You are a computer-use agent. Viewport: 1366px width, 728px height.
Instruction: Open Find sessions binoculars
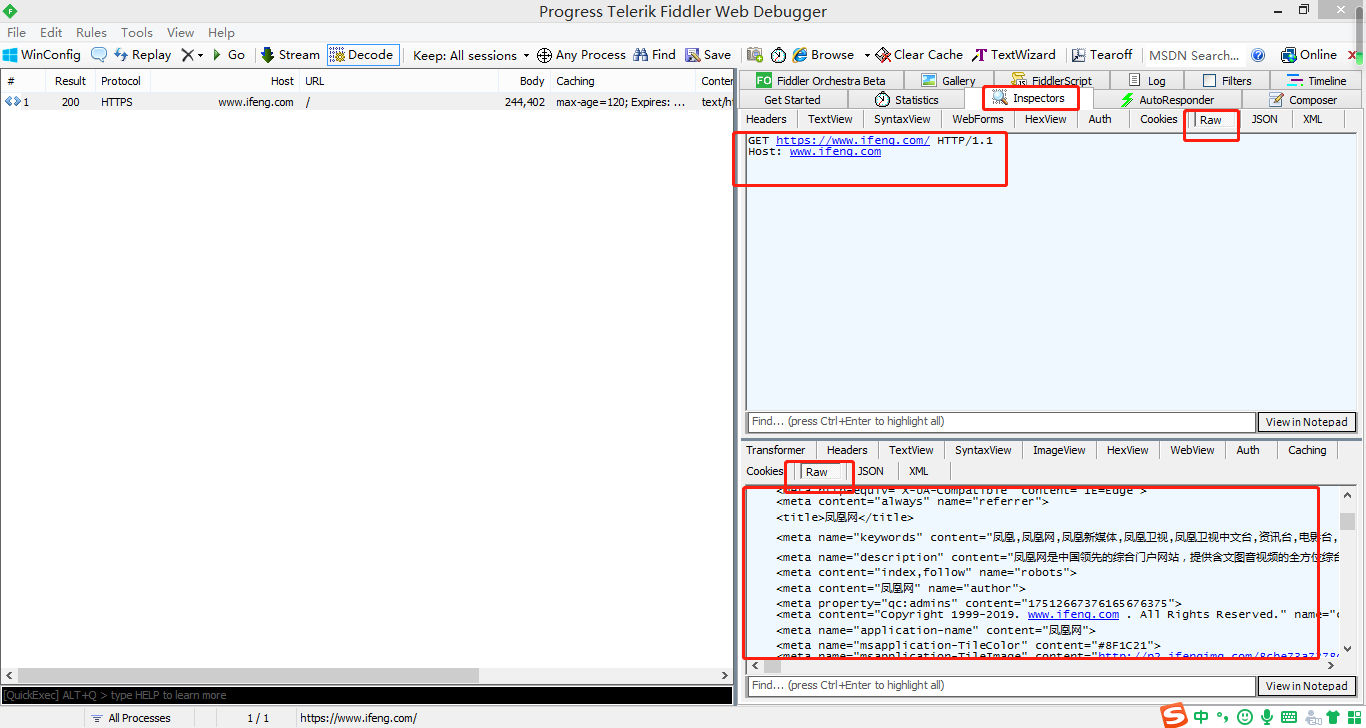point(654,55)
